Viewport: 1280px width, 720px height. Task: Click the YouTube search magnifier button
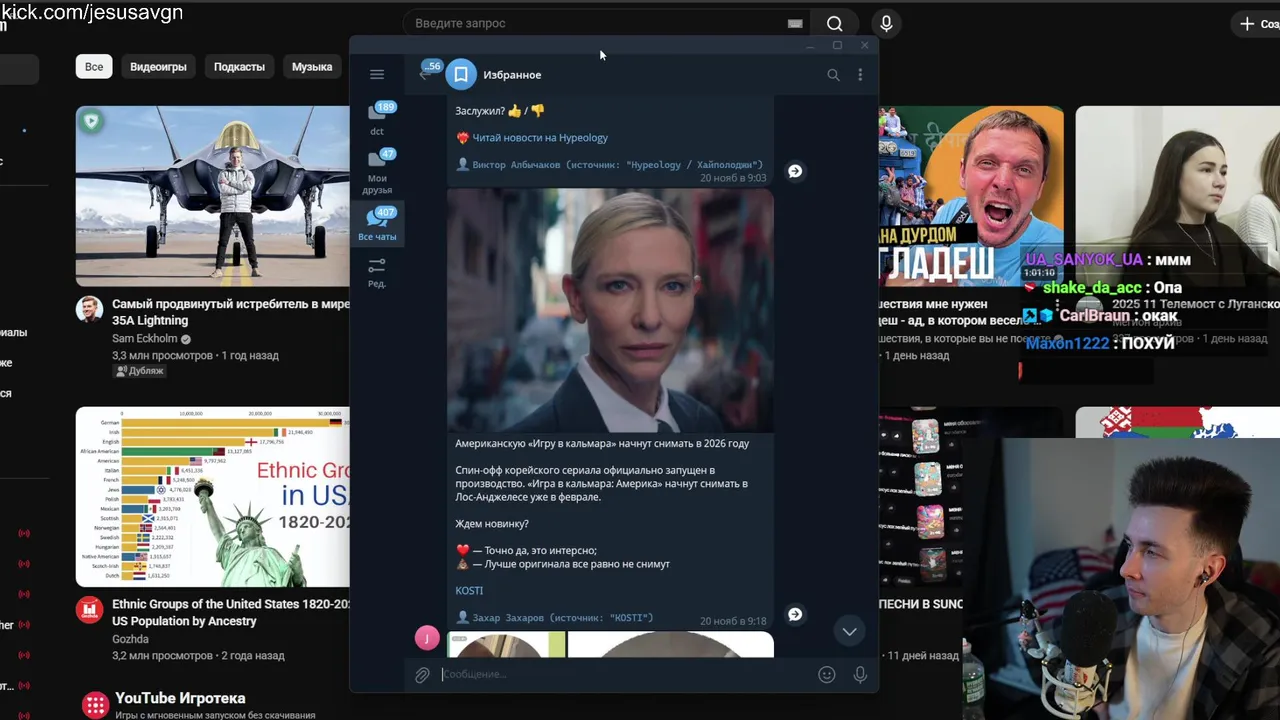pos(835,23)
